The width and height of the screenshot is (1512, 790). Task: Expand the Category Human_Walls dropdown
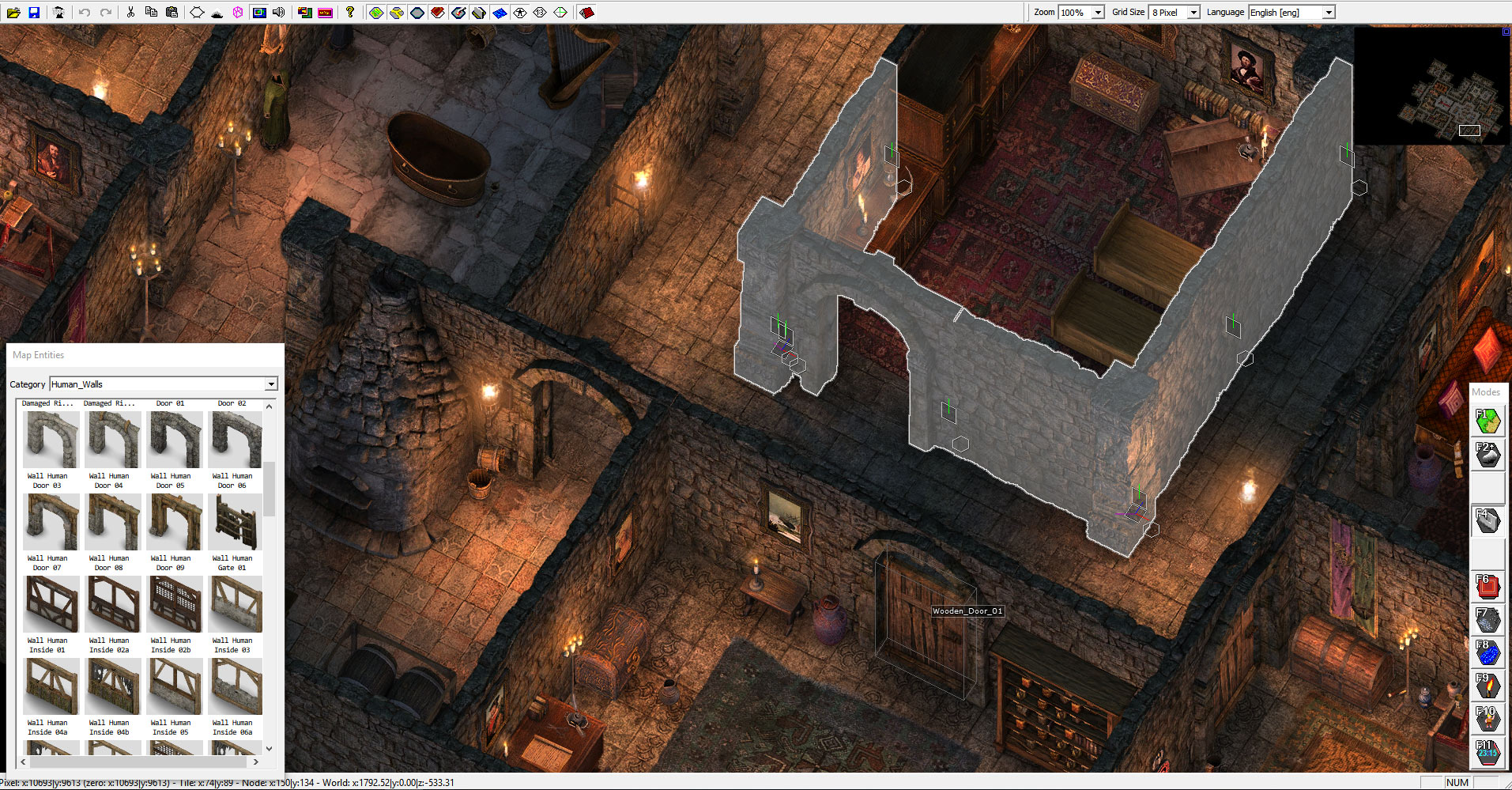click(x=271, y=384)
